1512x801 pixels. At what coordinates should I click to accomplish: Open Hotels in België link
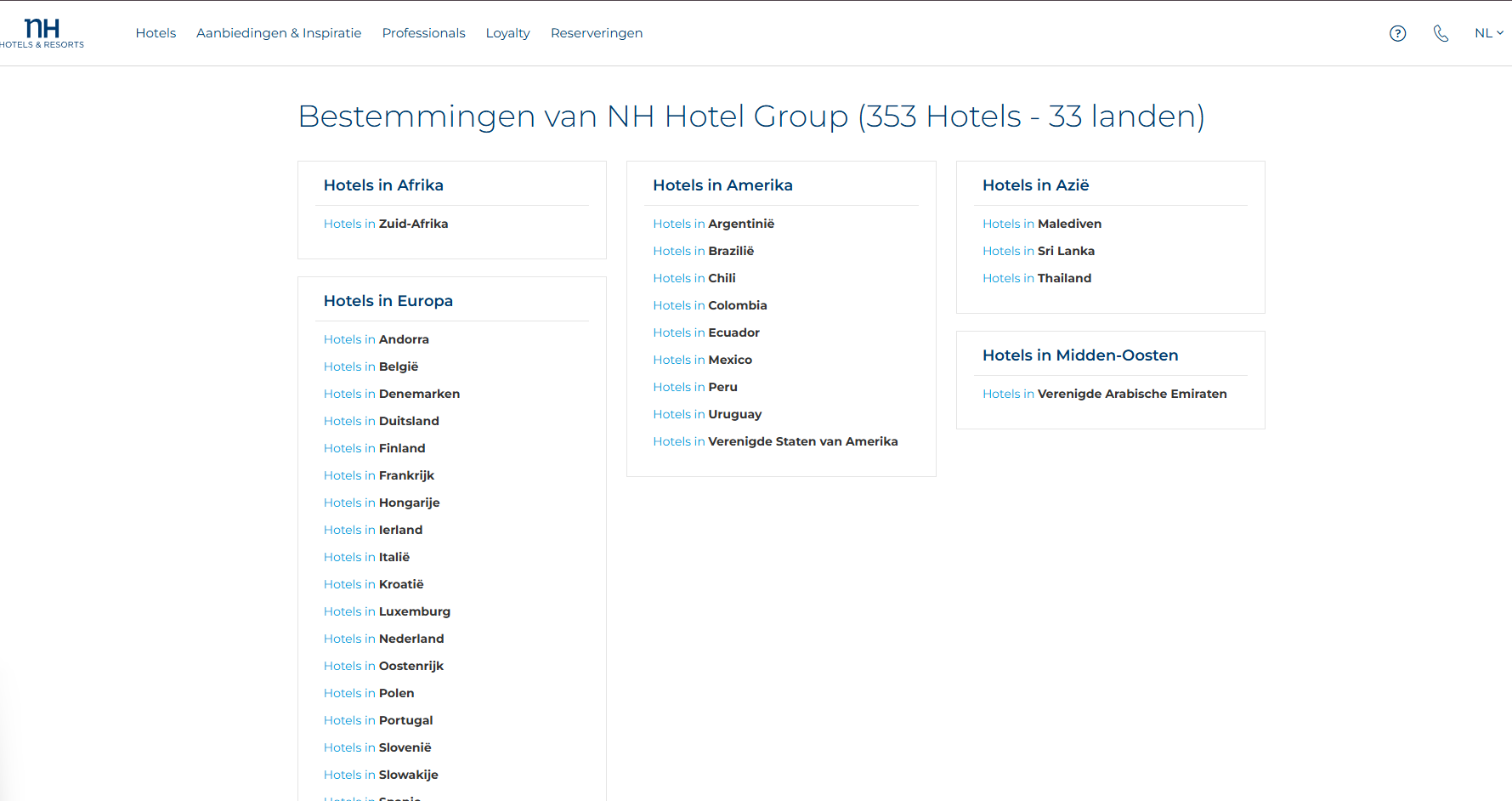click(371, 366)
